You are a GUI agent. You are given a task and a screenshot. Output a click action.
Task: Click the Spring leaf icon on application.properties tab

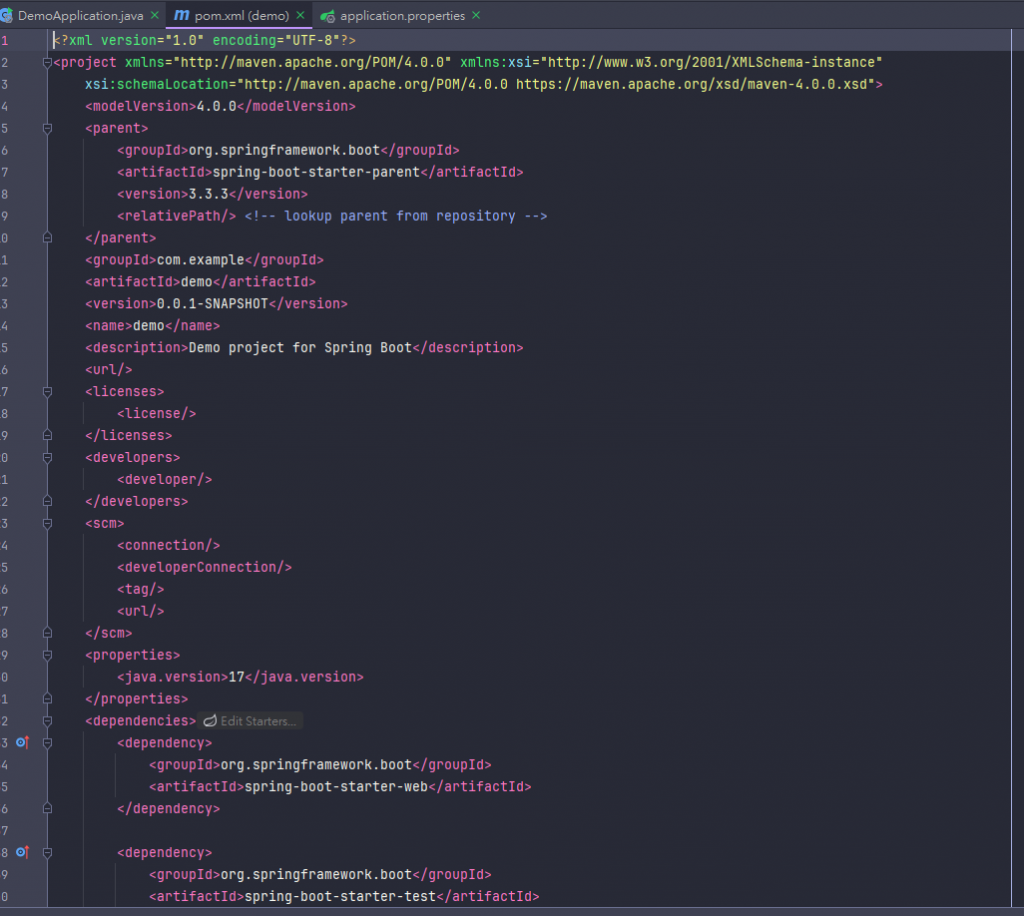[x=328, y=16]
